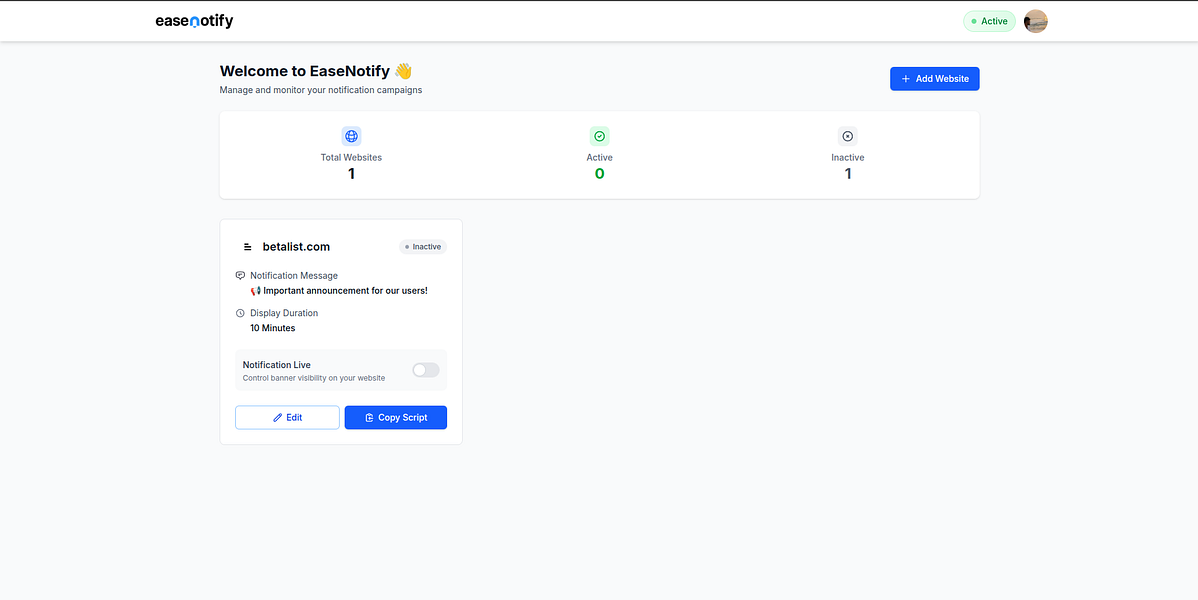This screenshot has height=600, width=1198.
Task: Click the Inactive badge on the betalist.com card
Action: [422, 246]
